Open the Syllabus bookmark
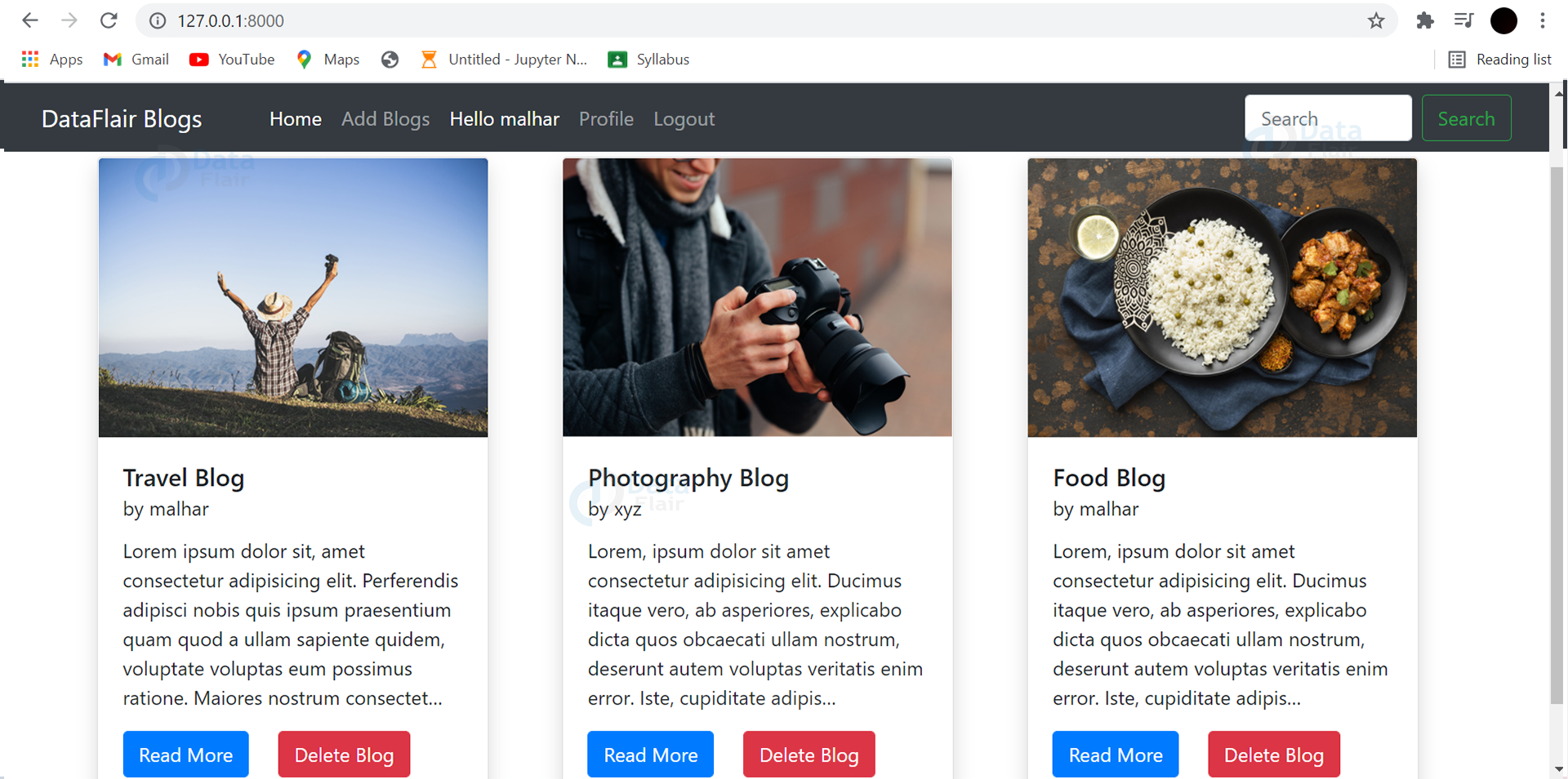 pos(648,59)
